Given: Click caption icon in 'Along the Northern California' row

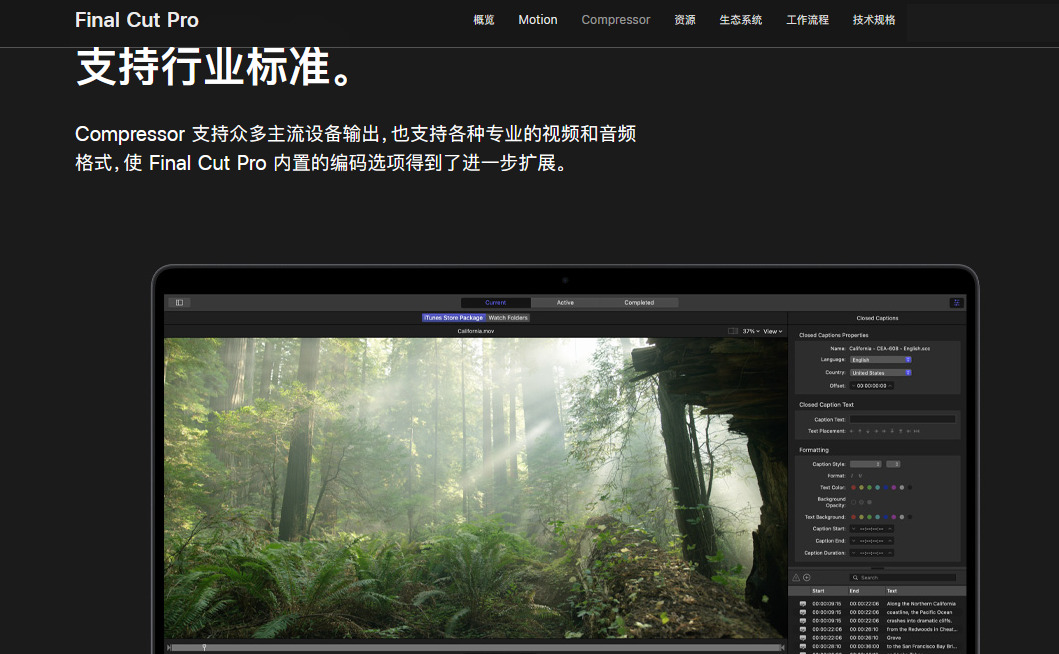Looking at the screenshot, I should 802,604.
